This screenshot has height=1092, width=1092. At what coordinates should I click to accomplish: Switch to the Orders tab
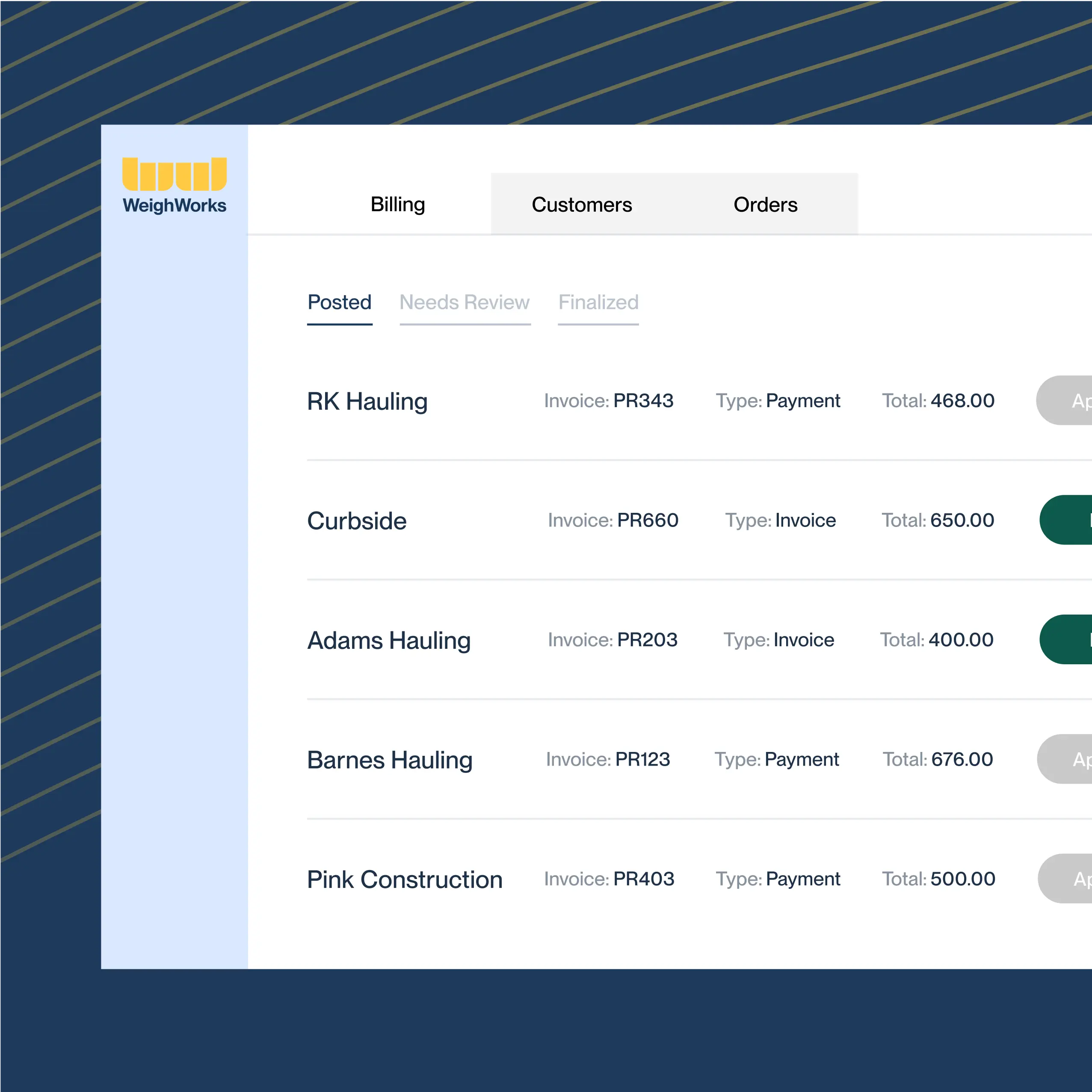(765, 204)
